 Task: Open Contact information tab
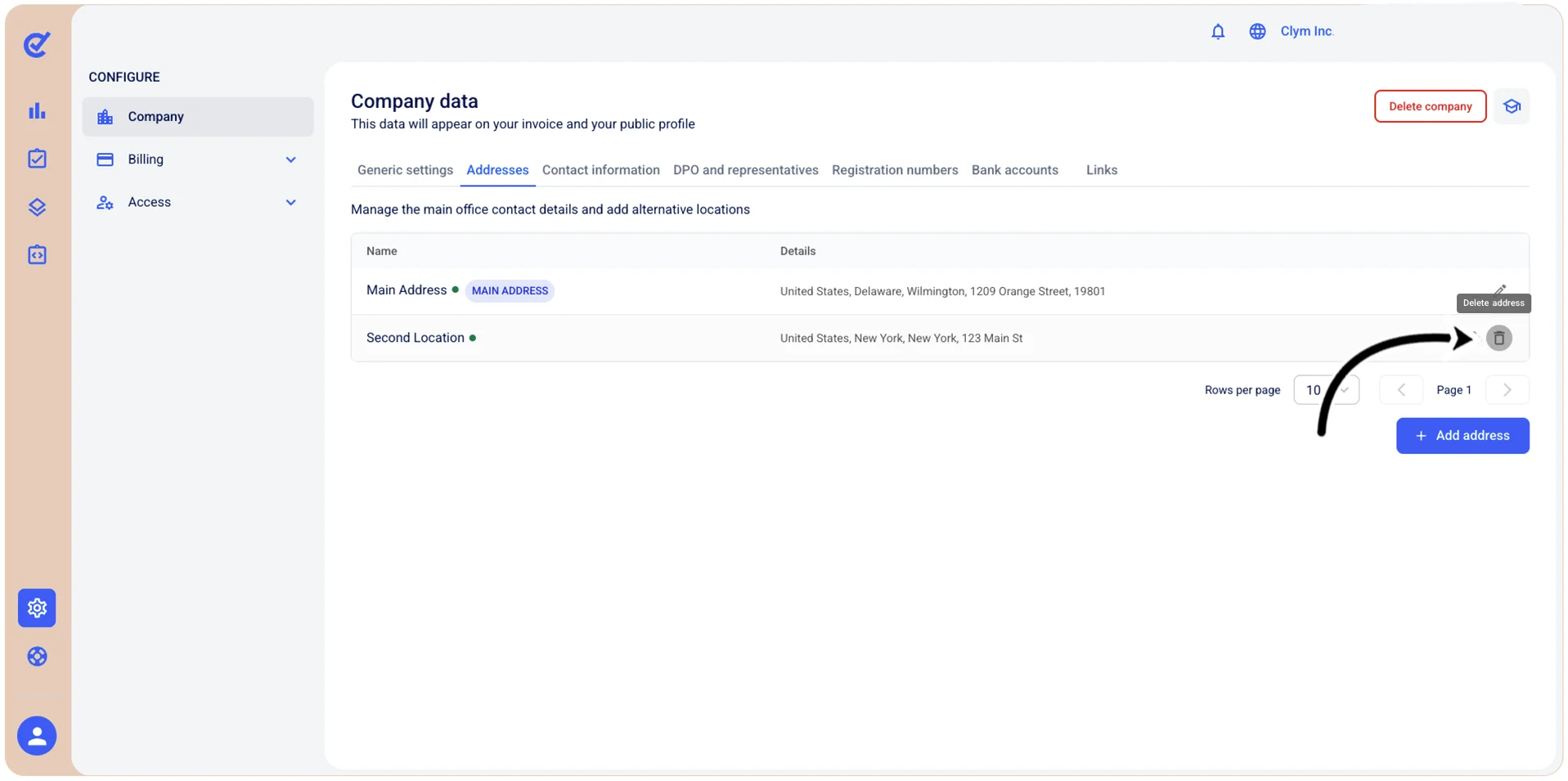coord(600,170)
